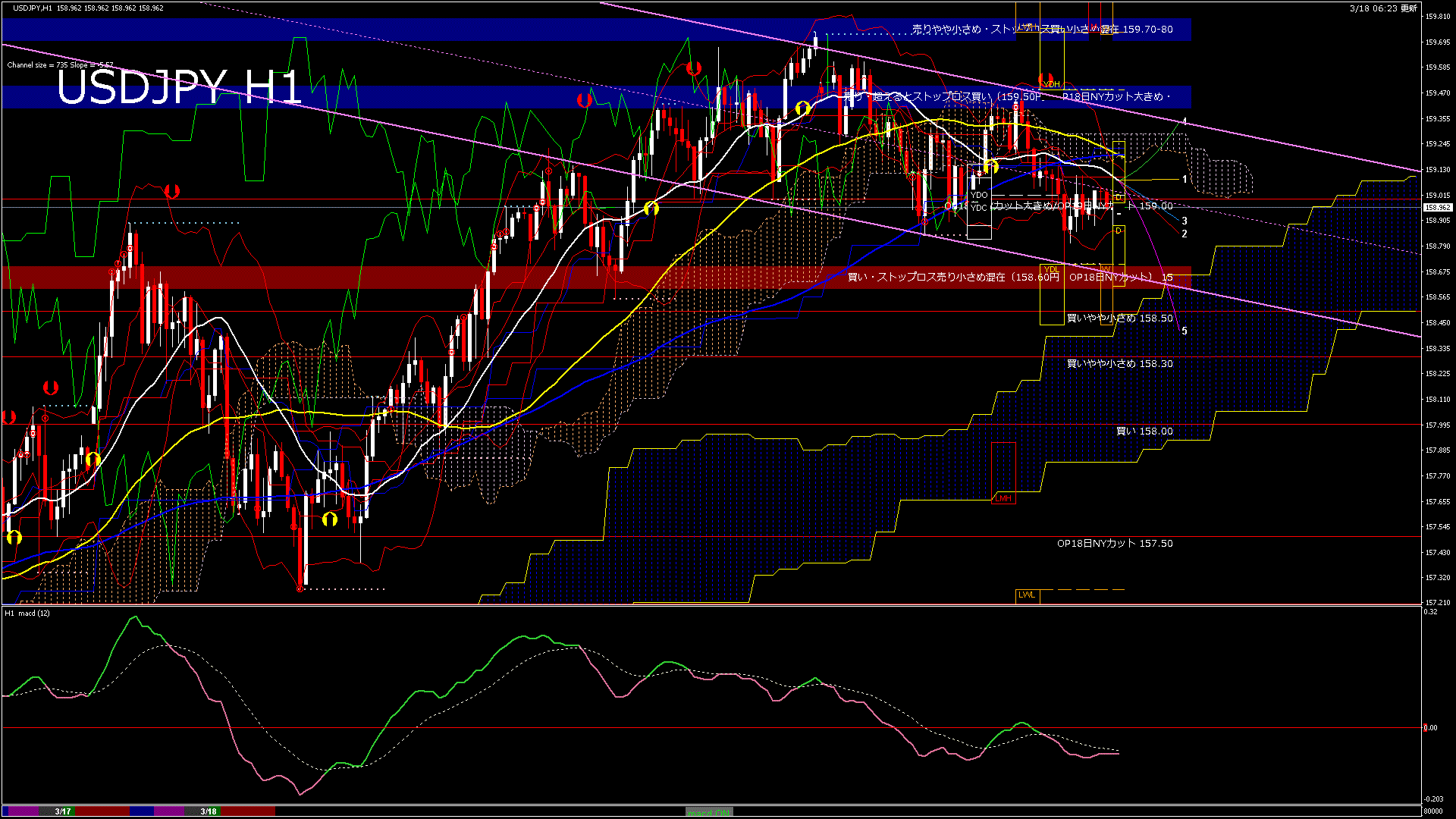Screen dimensions: 1456x819
Task: Click forecast line endpoint number 5
Action: pos(1185,331)
